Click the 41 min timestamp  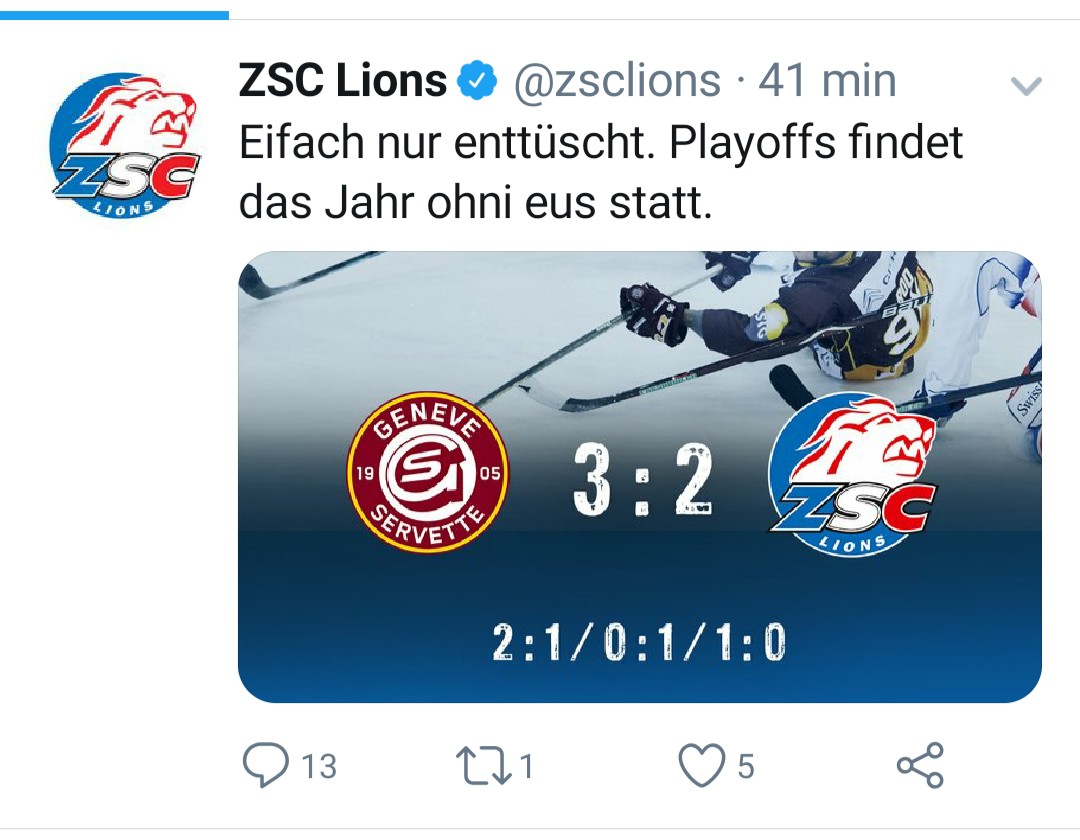(x=827, y=81)
